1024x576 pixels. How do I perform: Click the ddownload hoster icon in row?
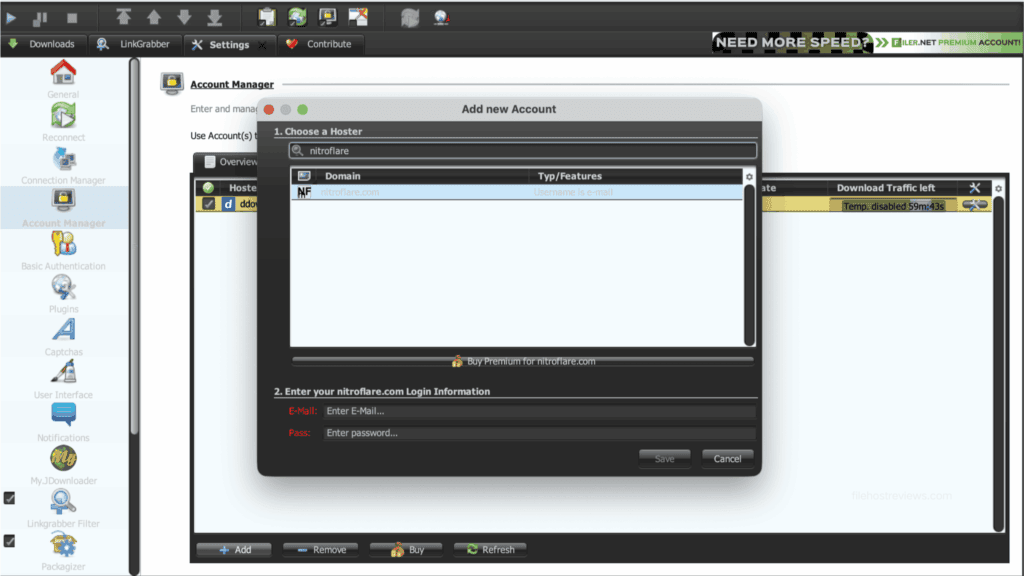pos(228,204)
